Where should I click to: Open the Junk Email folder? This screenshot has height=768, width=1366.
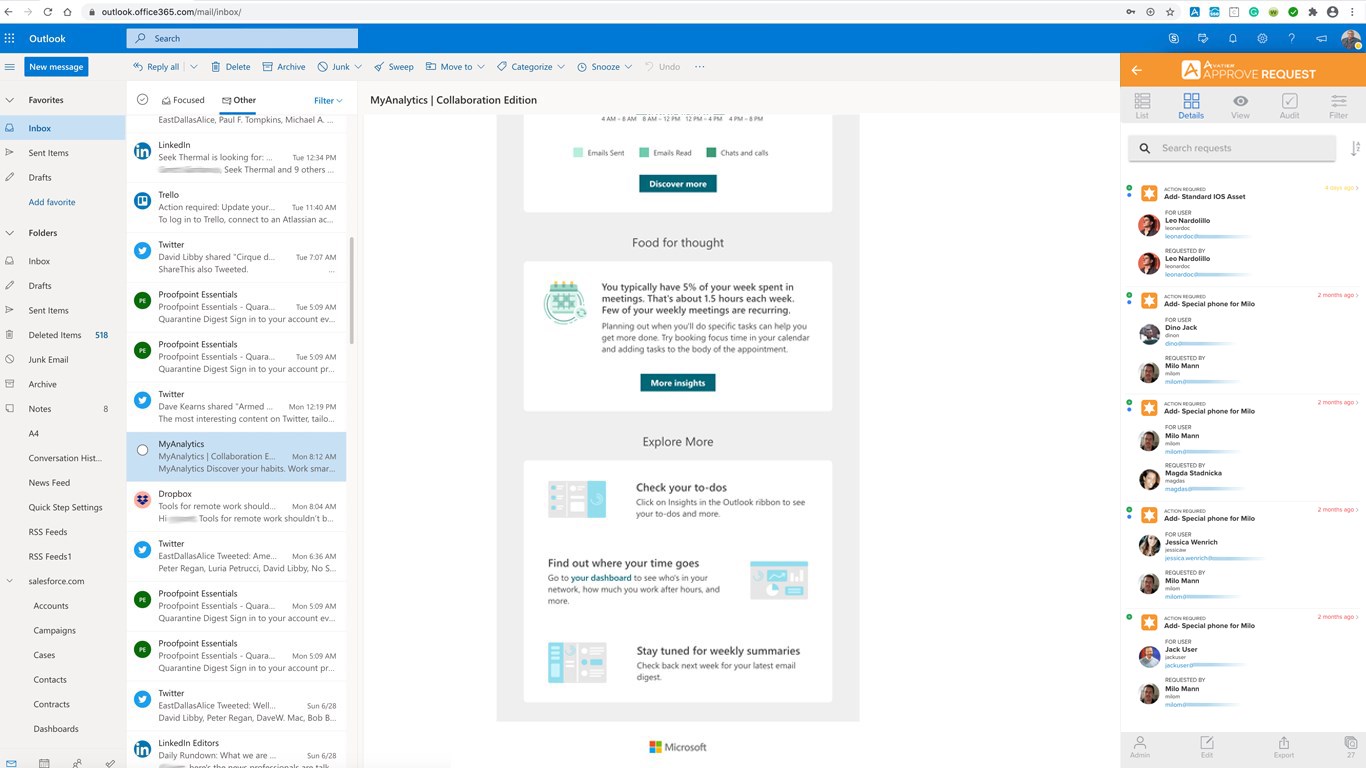click(62, 360)
